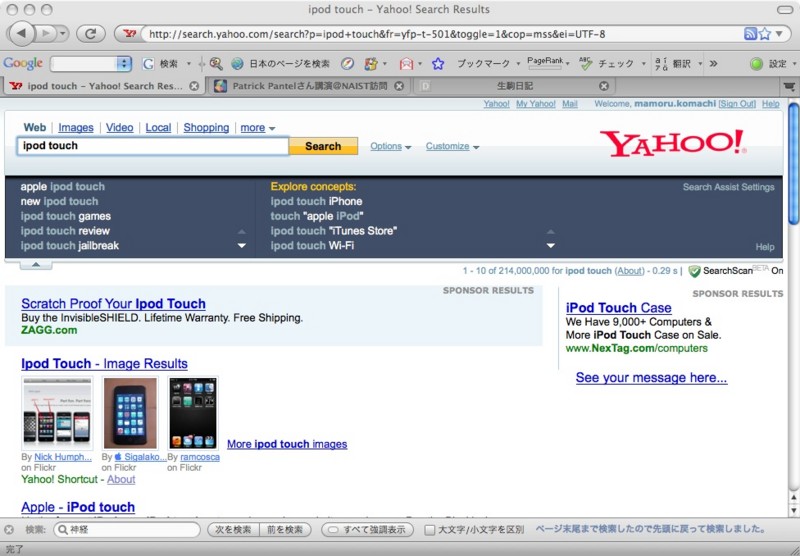The height and width of the screenshot is (556, 800).
Task: Click the ABC spell-check チェック icon
Action: tap(585, 63)
